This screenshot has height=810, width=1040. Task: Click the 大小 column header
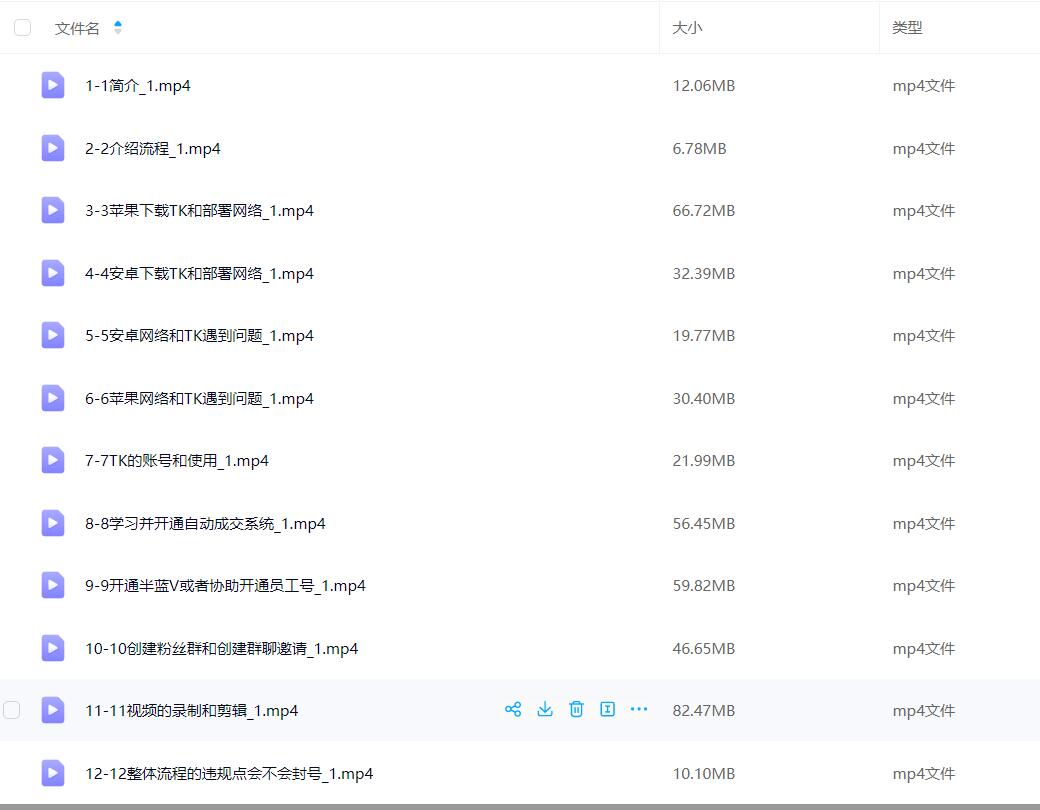[x=687, y=28]
